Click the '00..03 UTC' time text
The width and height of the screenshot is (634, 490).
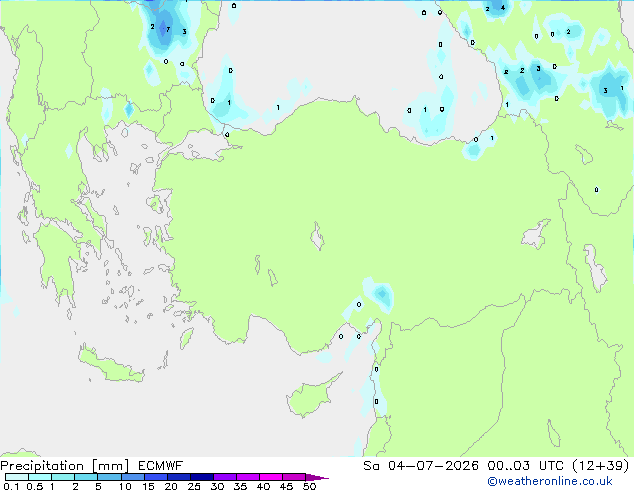[525, 466]
